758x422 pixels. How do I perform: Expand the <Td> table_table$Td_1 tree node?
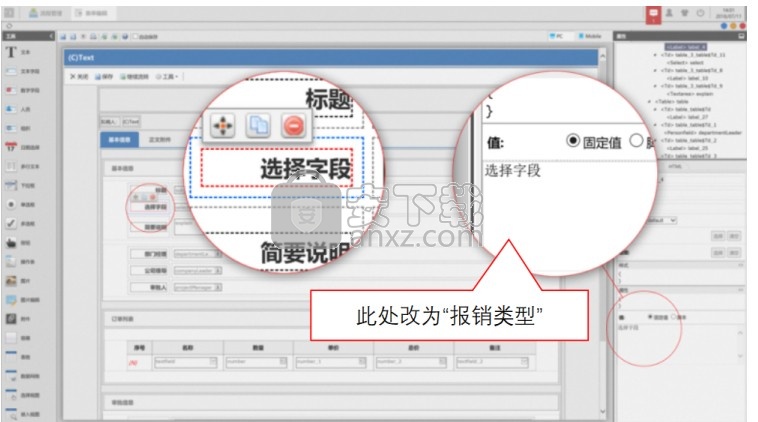pos(655,125)
